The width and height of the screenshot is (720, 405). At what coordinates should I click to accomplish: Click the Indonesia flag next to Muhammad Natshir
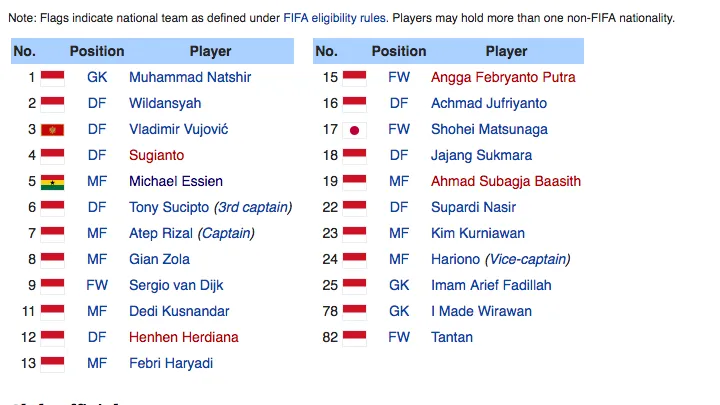53,77
